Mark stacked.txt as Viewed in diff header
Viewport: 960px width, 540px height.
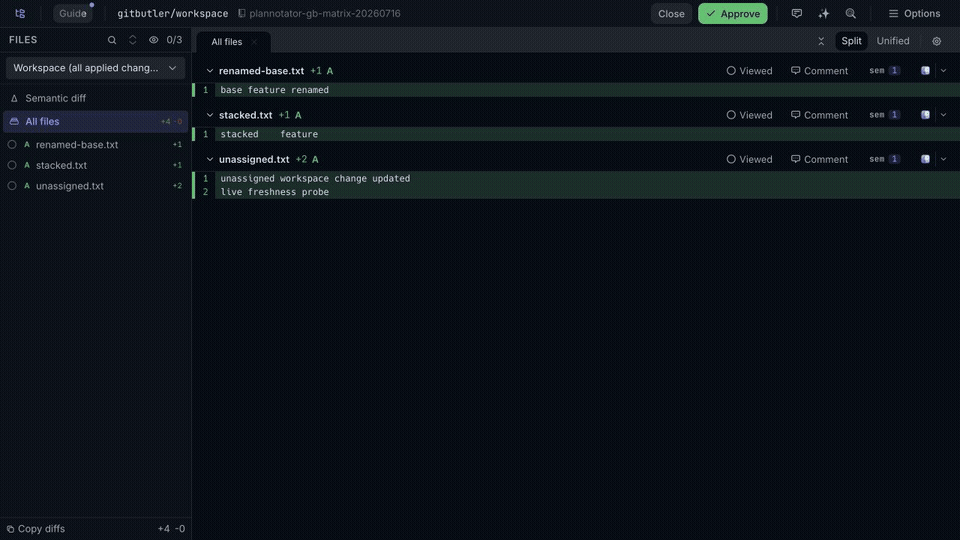click(x=749, y=114)
